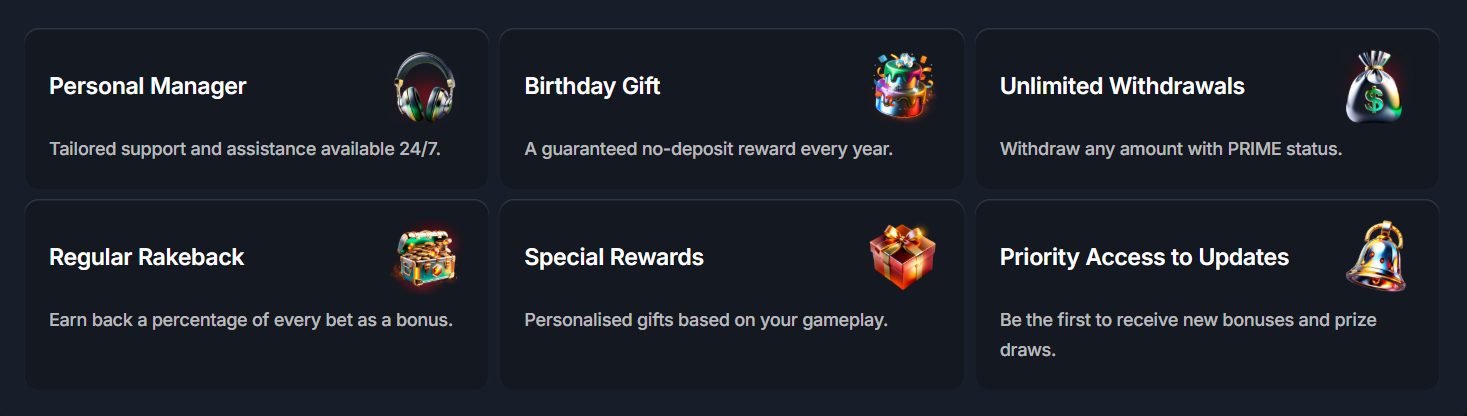Click the 'guaranteed no-deposit reward' text
The width and height of the screenshot is (1467, 416).
coord(708,149)
